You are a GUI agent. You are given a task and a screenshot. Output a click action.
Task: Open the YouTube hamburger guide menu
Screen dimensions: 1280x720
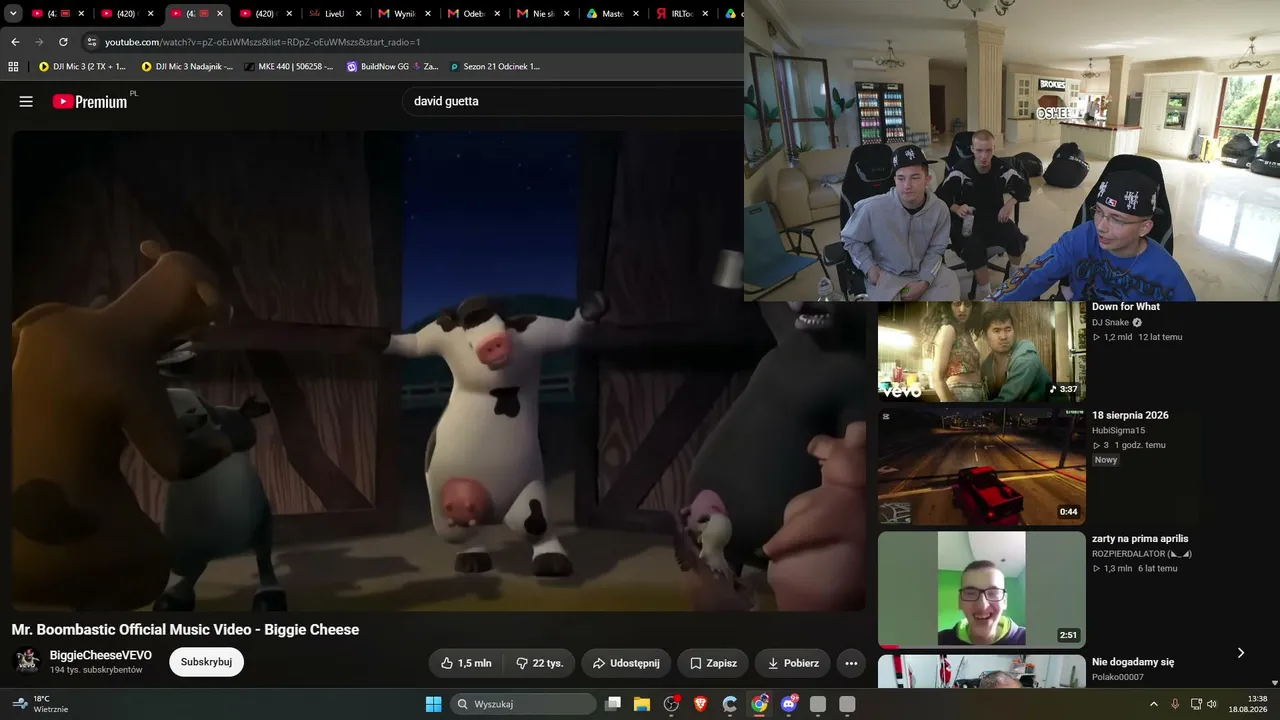point(26,101)
